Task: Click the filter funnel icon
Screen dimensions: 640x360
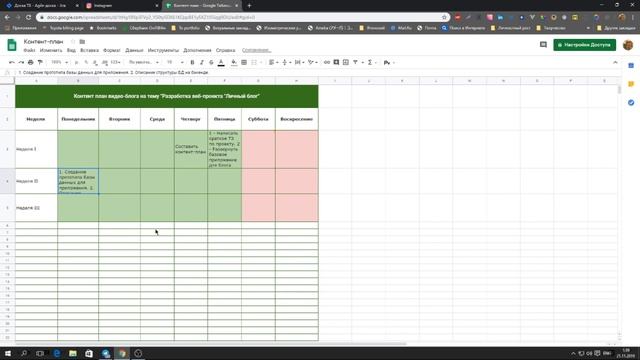Action: [x=356, y=62]
